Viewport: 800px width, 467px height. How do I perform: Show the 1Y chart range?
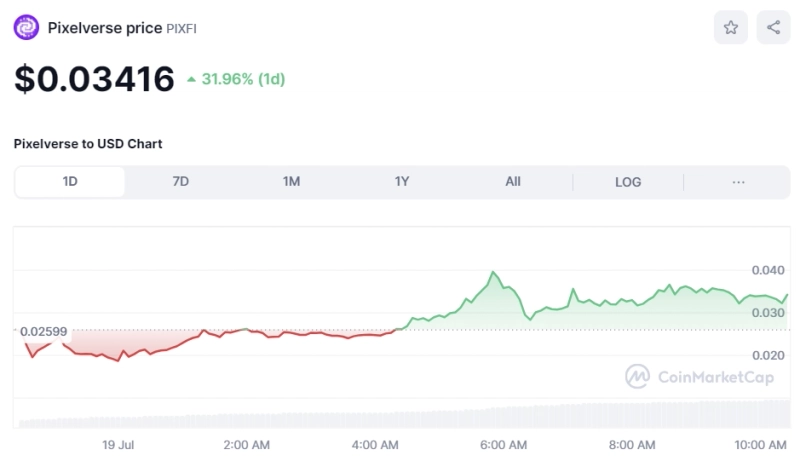tap(402, 182)
